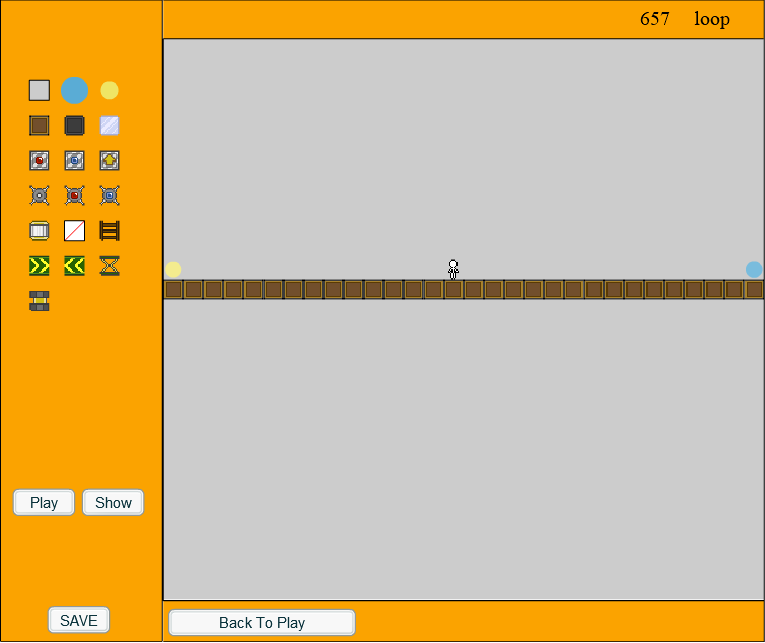The width and height of the screenshot is (765, 643).
Task: Pick the brown ladder tile
Action: tap(109, 231)
